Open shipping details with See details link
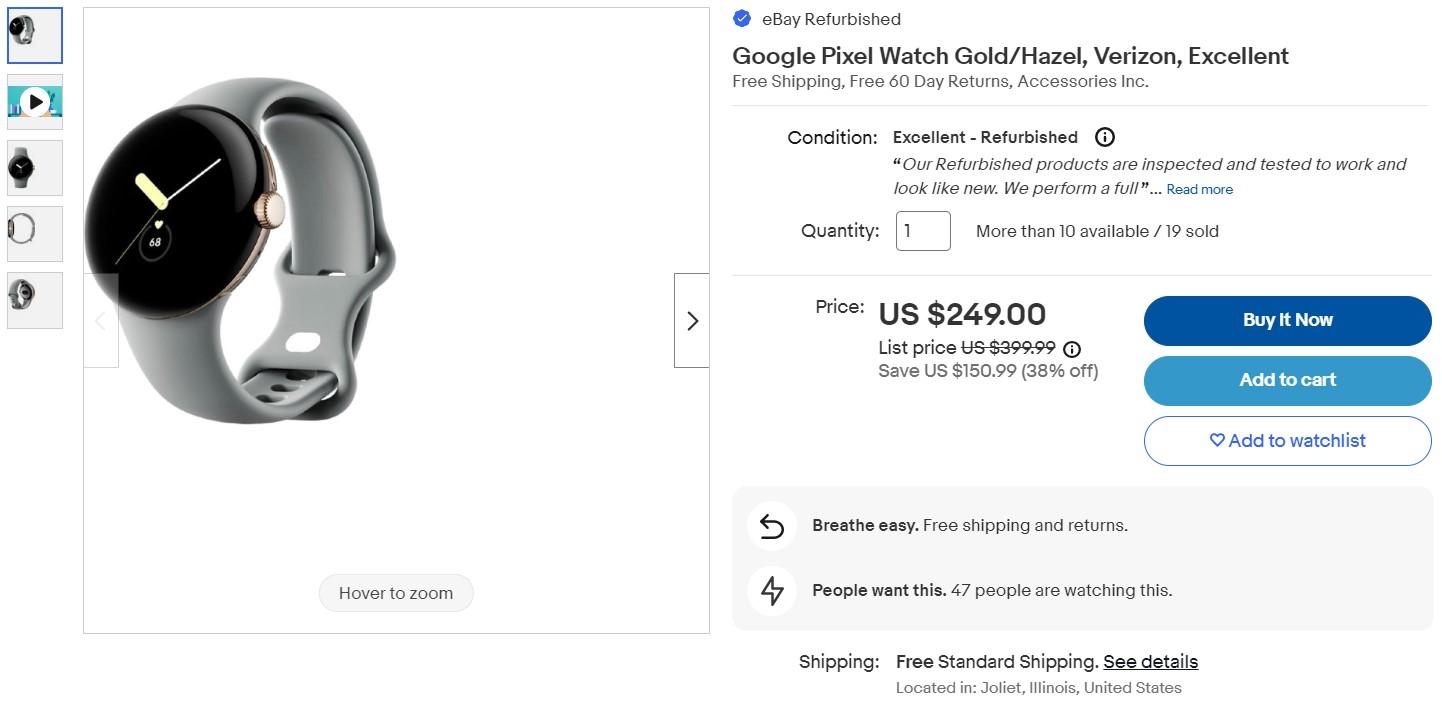Screen dimensions: 1442x703 (1150, 661)
